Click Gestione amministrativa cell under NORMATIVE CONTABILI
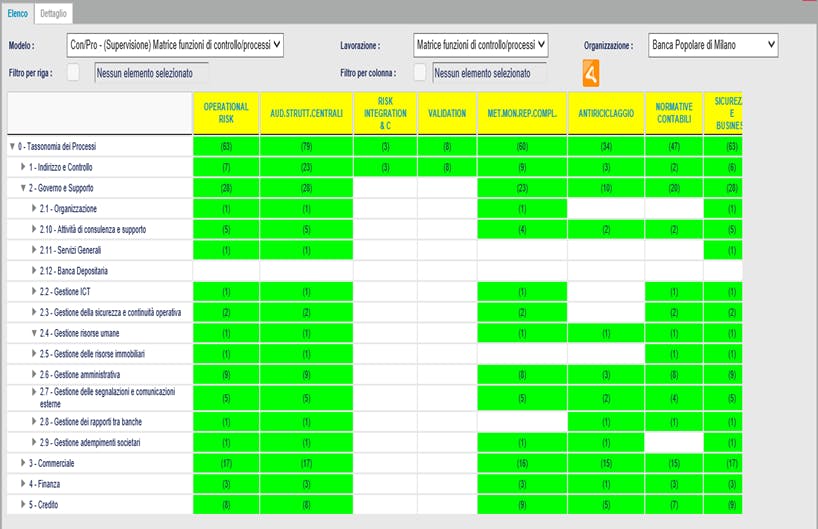 [x=674, y=375]
